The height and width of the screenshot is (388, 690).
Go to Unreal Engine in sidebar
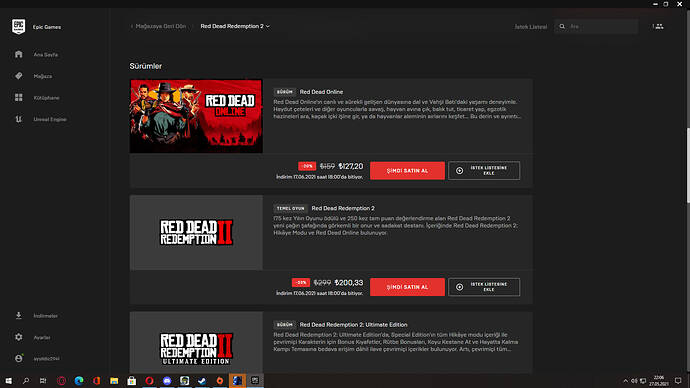point(50,119)
